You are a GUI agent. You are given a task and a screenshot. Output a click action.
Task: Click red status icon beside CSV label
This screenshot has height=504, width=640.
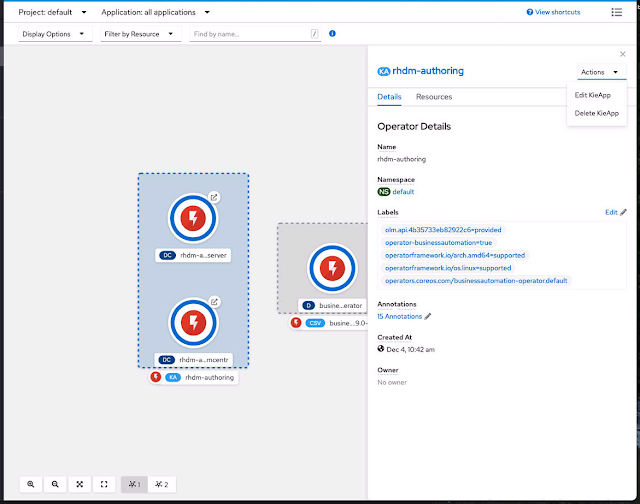pyautogui.click(x=296, y=323)
